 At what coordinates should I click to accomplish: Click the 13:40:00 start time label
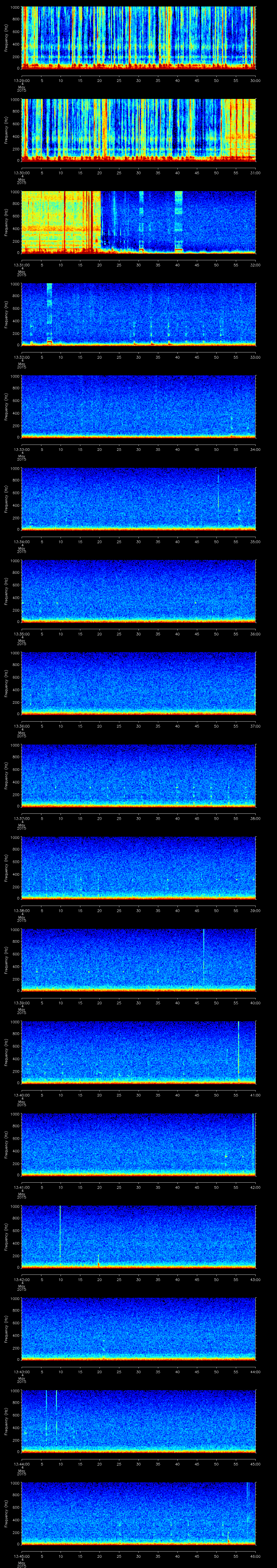(x=21, y=1095)
